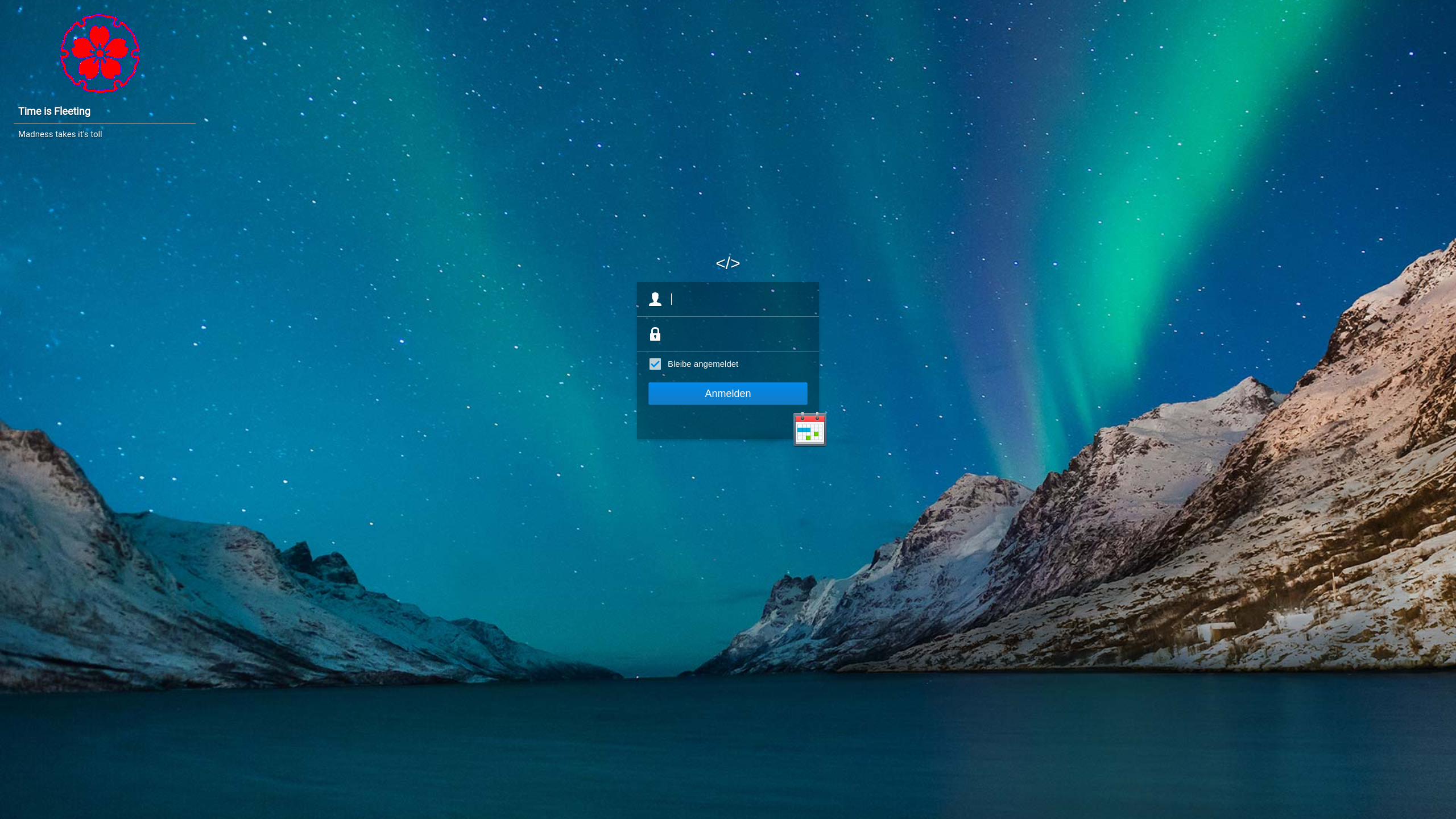Click the empty login panel area below Anmelden

point(711,422)
